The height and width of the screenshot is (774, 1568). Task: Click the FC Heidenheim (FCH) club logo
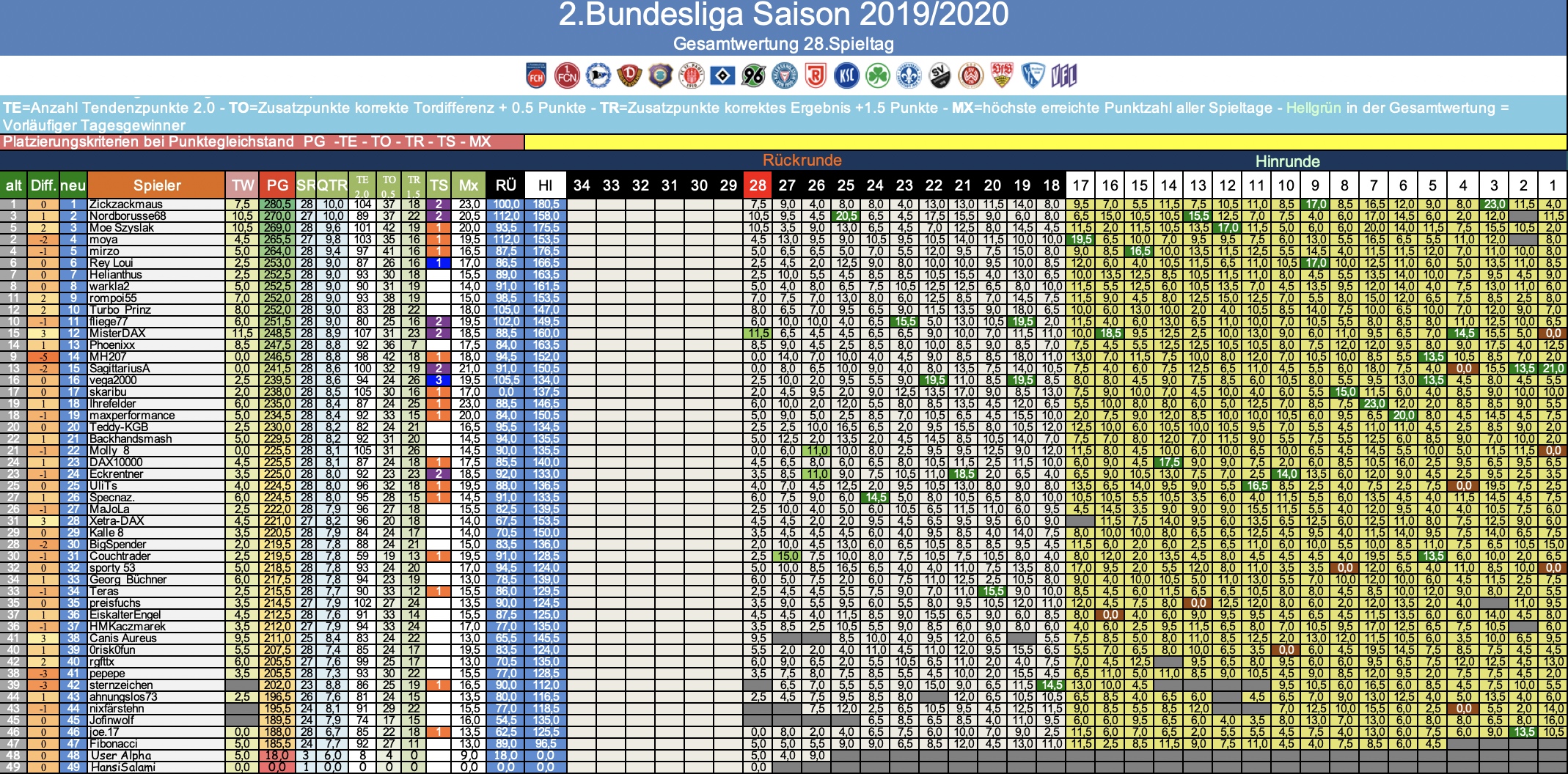point(537,75)
